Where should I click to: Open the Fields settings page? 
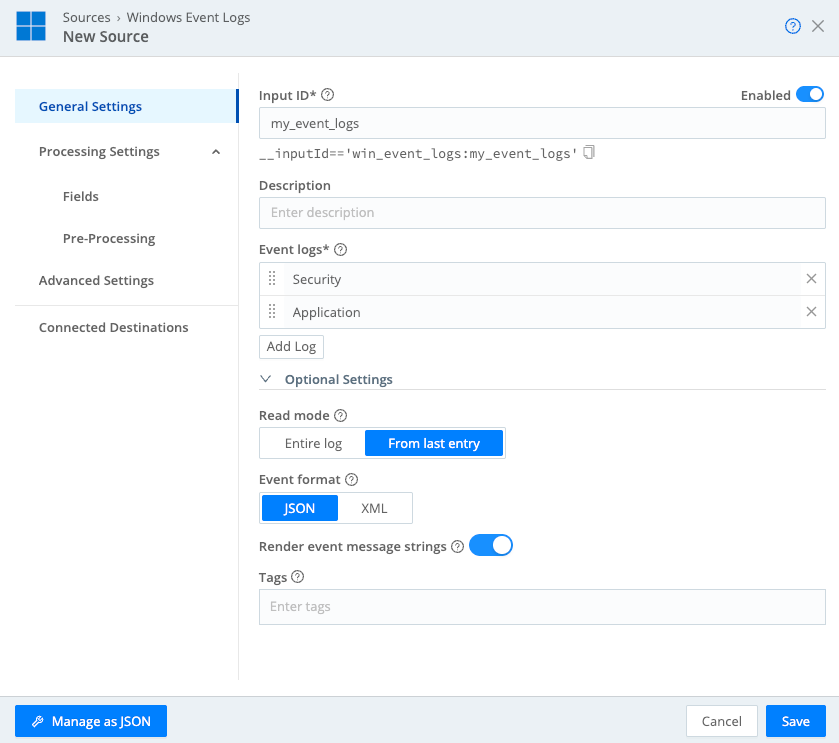pyautogui.click(x=80, y=196)
